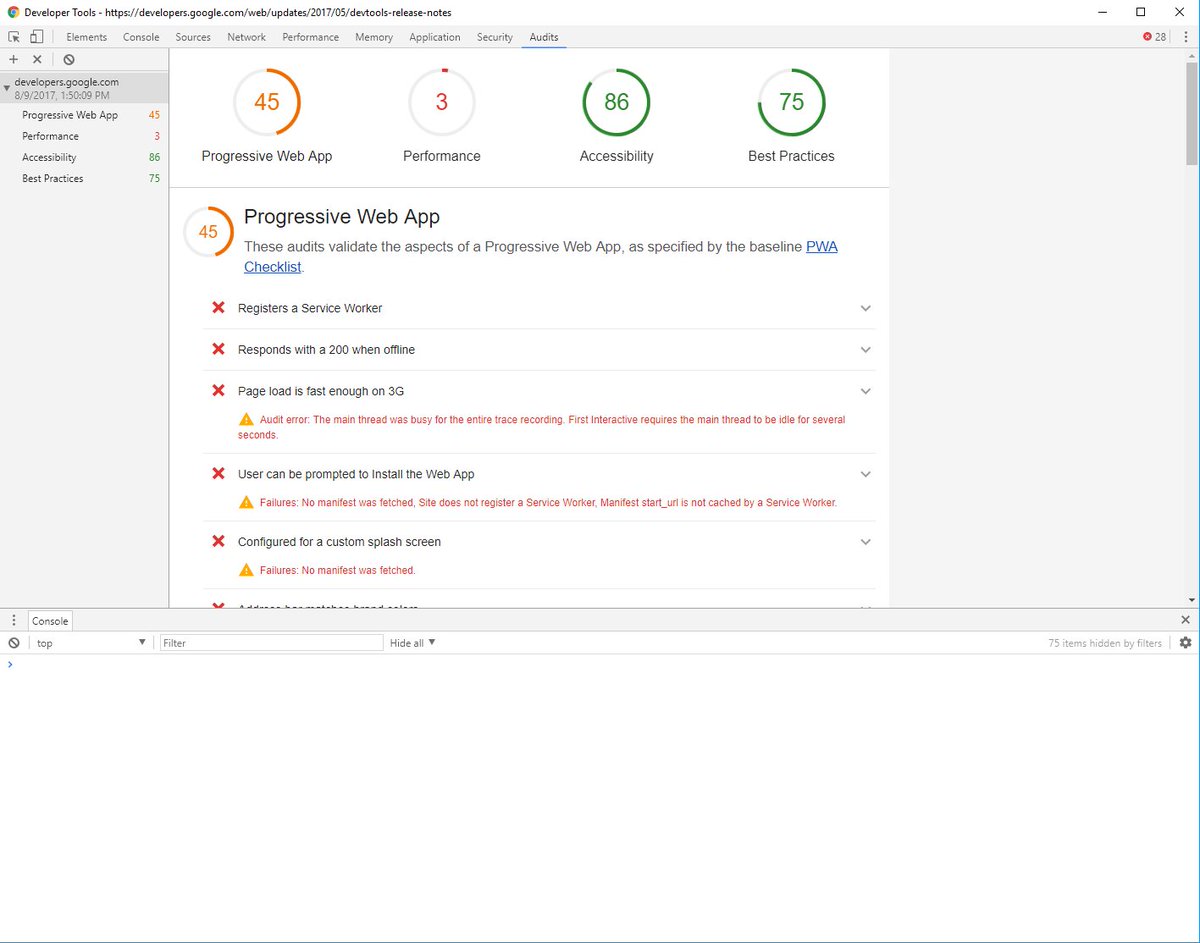Click the red X beside User can be prompted

point(218,474)
